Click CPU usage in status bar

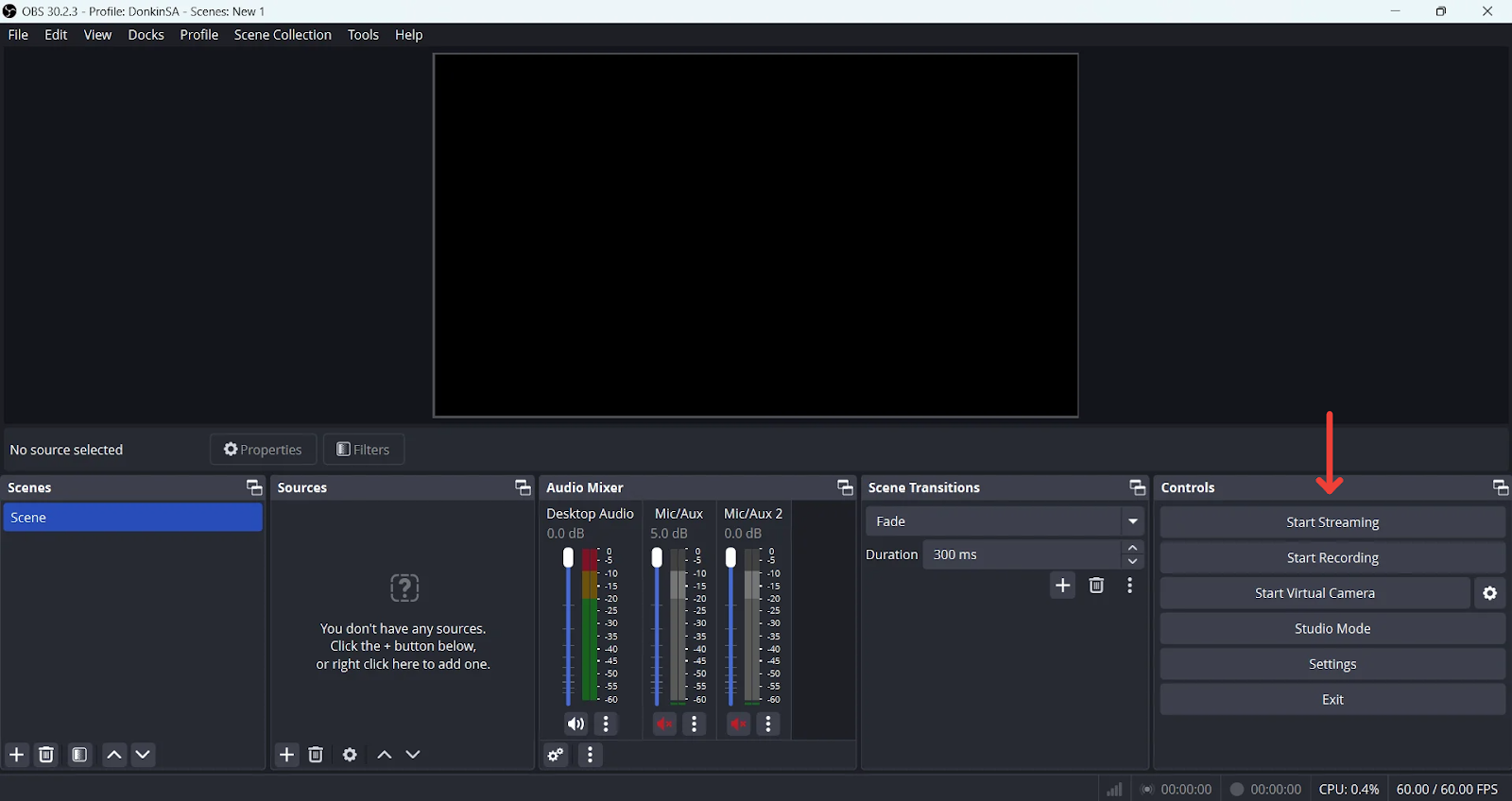click(x=1349, y=789)
